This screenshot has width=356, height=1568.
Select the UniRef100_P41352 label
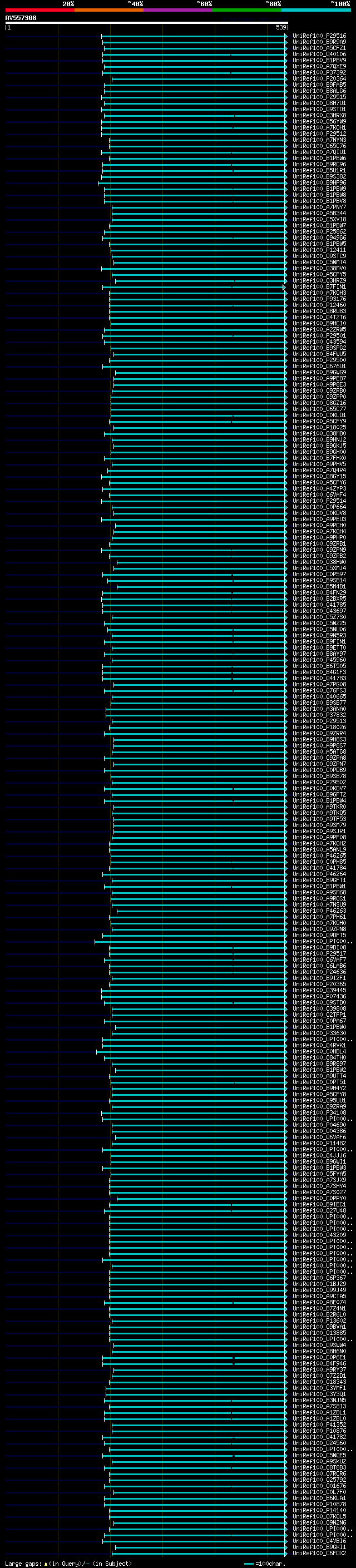pos(319,1424)
